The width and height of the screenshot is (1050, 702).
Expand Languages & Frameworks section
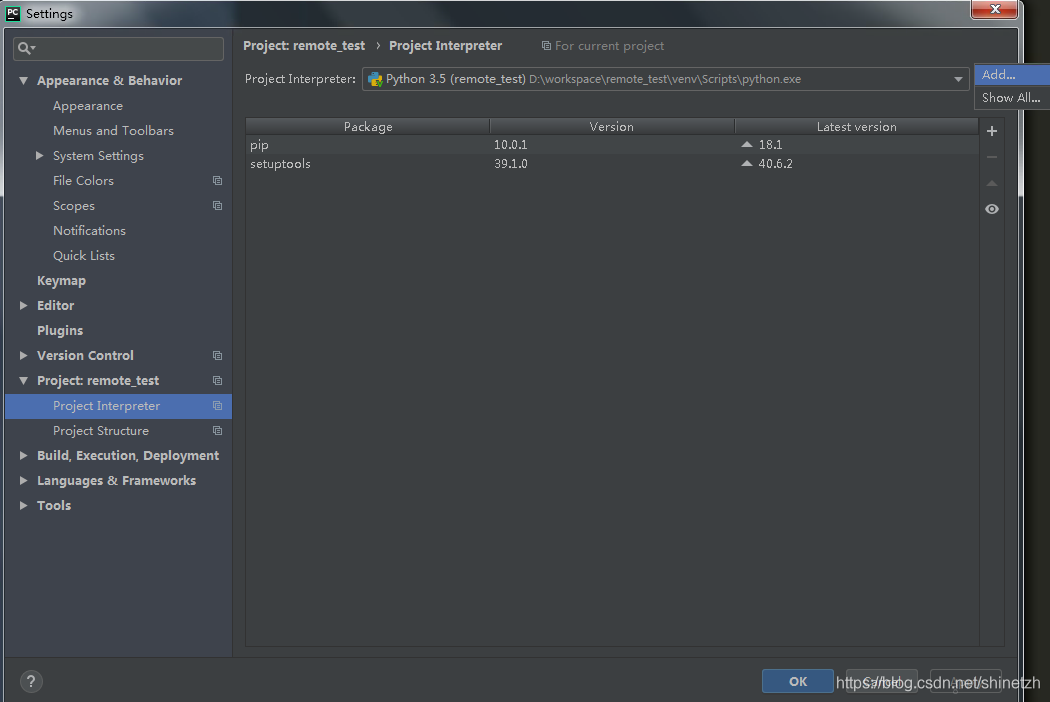23,480
